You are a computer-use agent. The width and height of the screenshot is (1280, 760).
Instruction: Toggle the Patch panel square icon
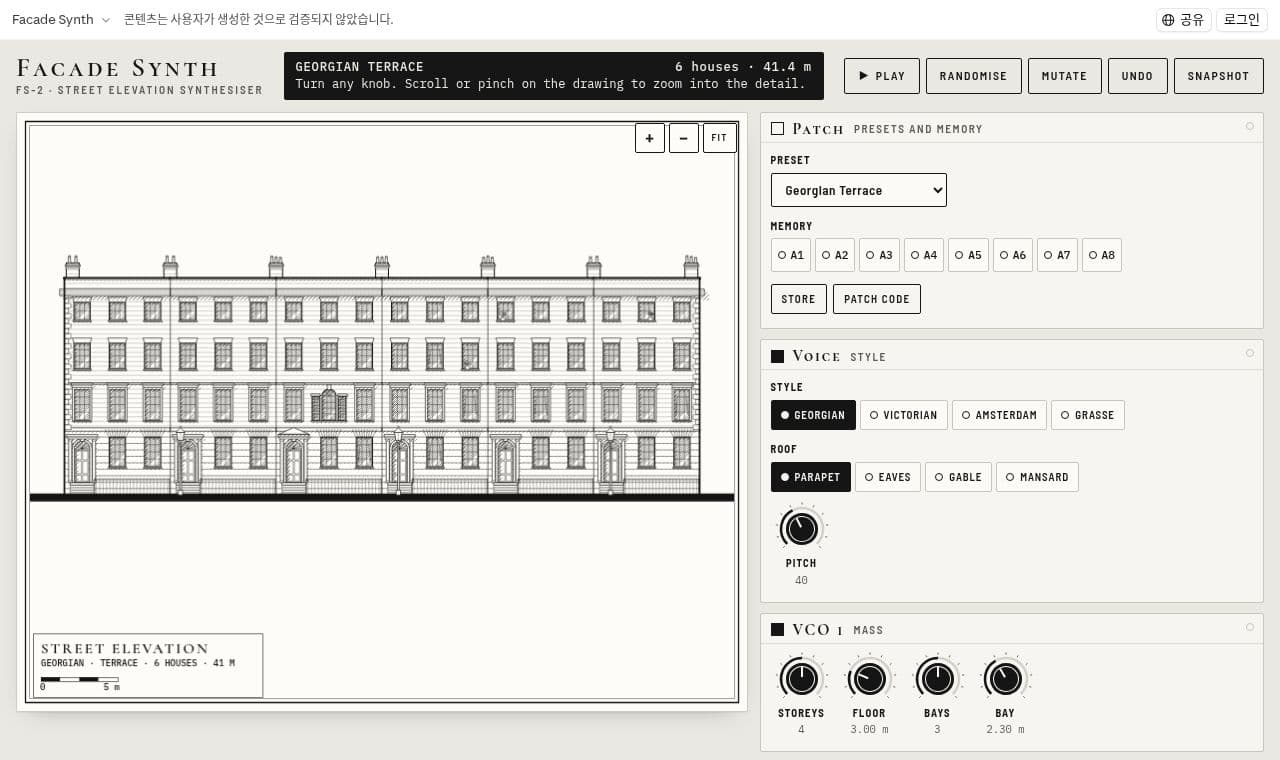[x=777, y=128]
